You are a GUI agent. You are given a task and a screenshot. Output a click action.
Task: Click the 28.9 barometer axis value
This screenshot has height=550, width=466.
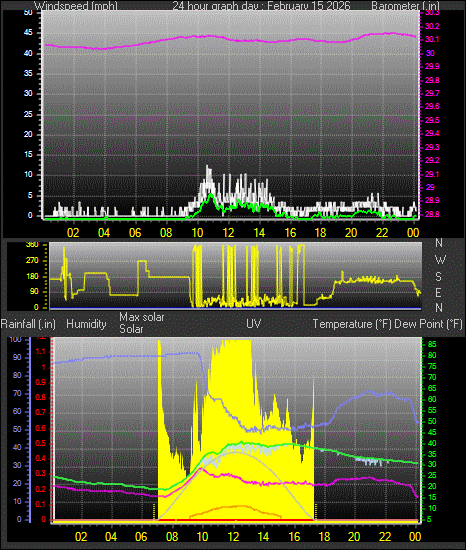pyautogui.click(x=432, y=200)
